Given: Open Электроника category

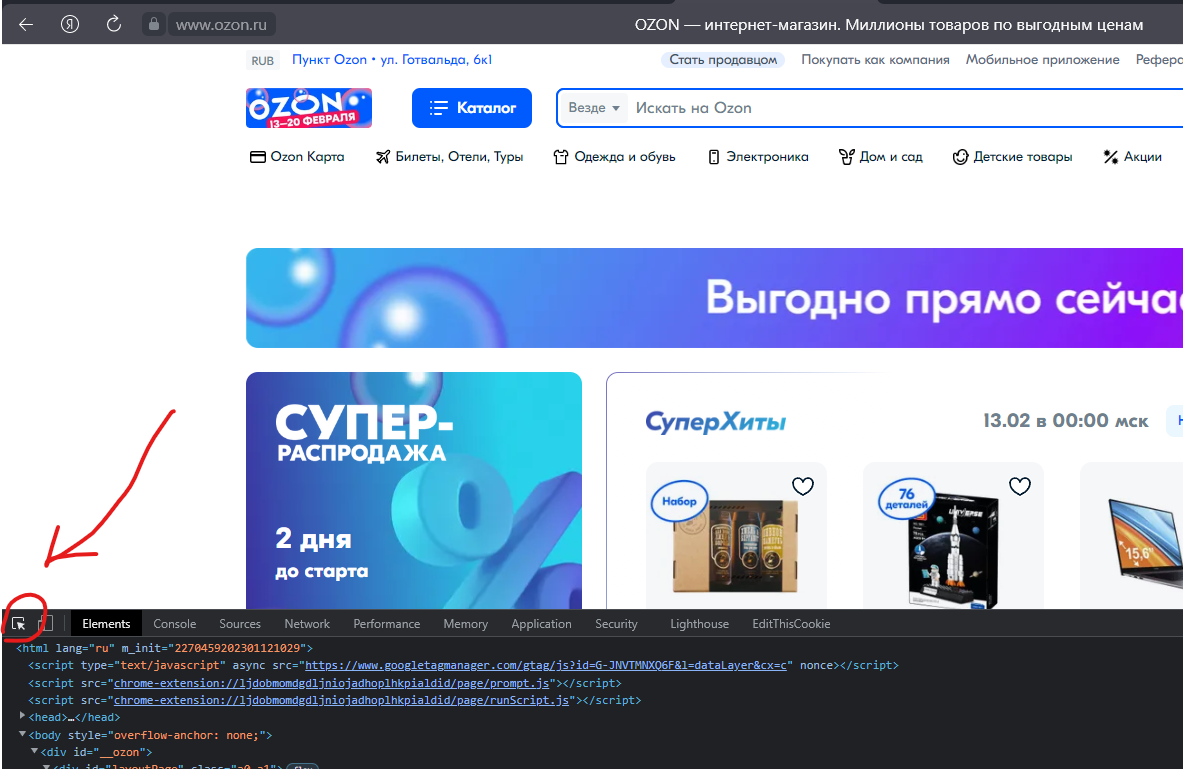Looking at the screenshot, I should point(757,157).
